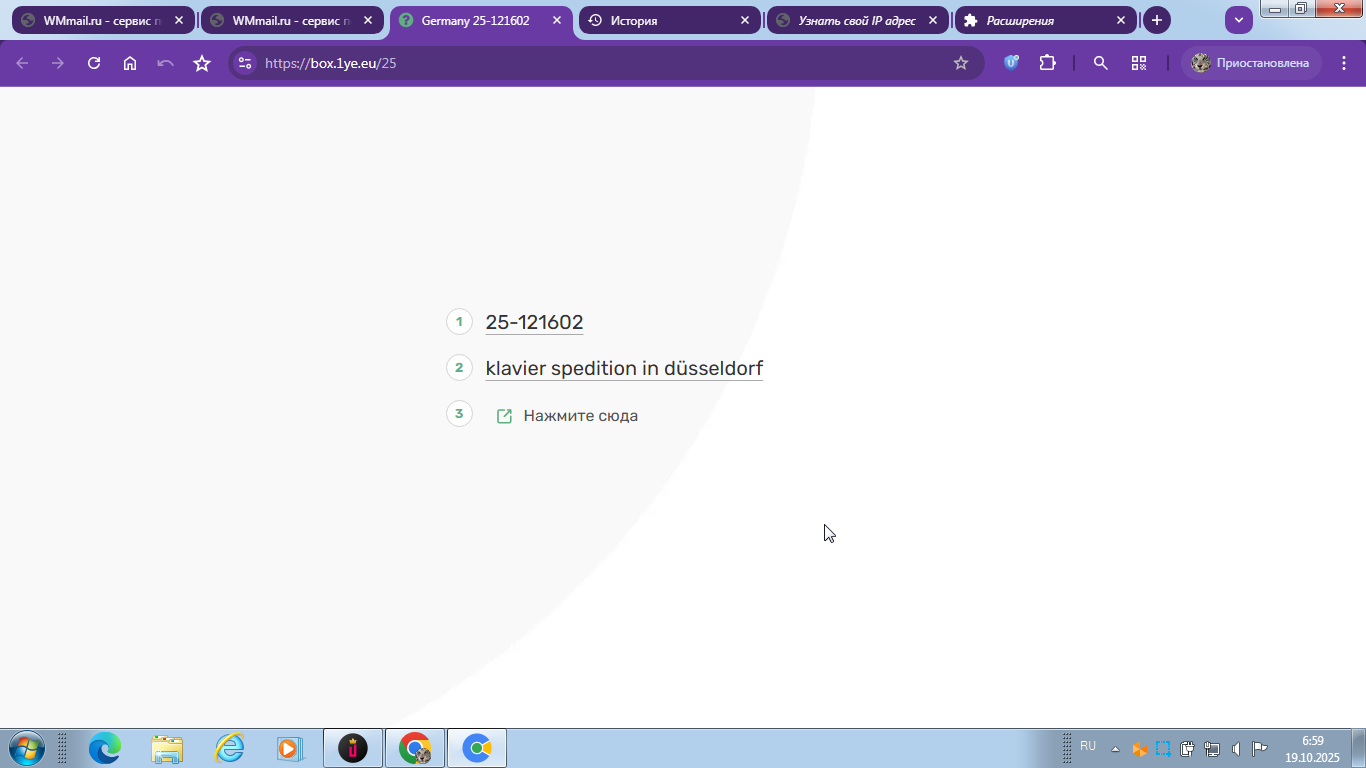
Task: Launch Microsoft Edge from taskbar
Action: pos(105,748)
